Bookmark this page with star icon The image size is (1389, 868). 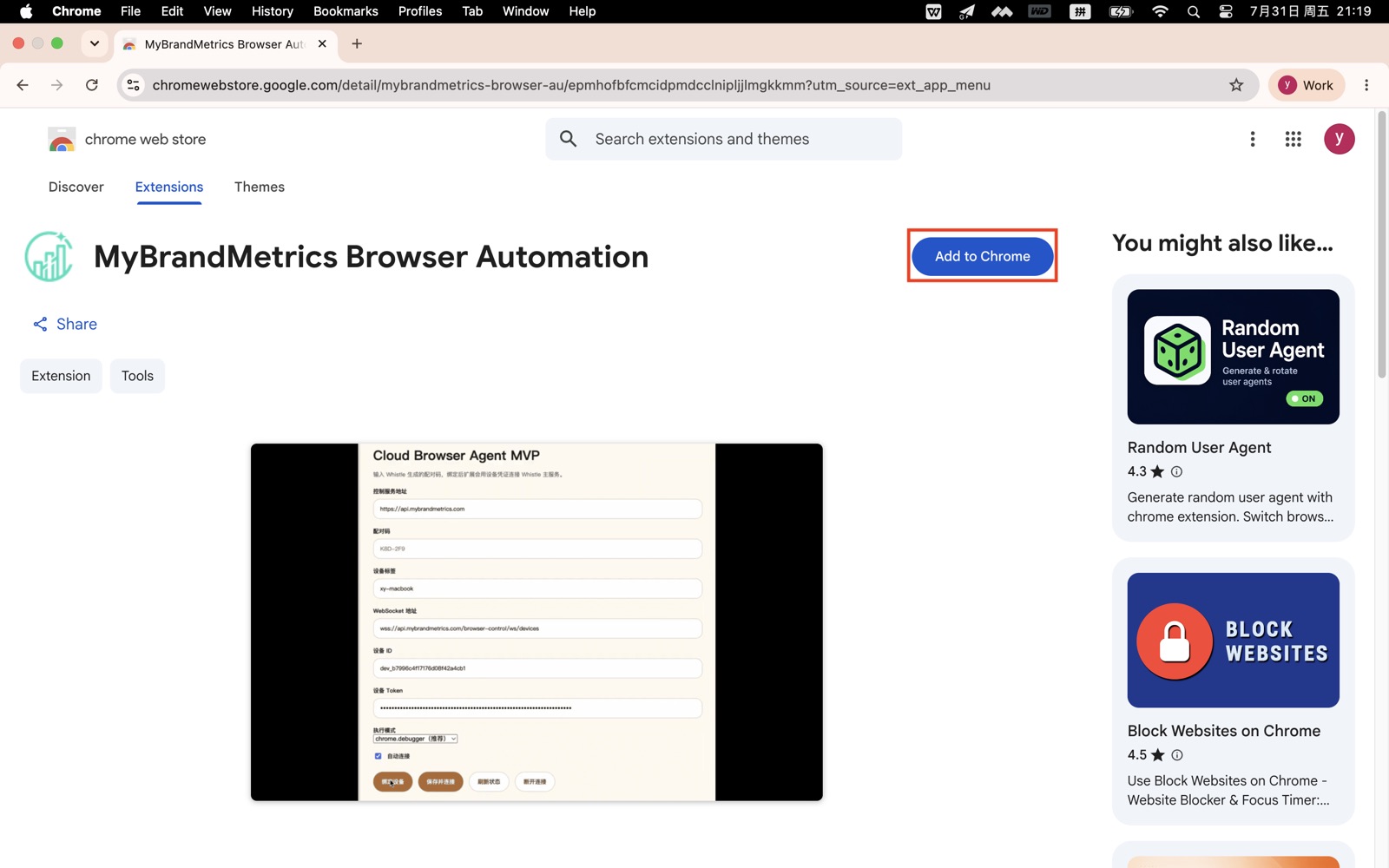click(x=1236, y=85)
